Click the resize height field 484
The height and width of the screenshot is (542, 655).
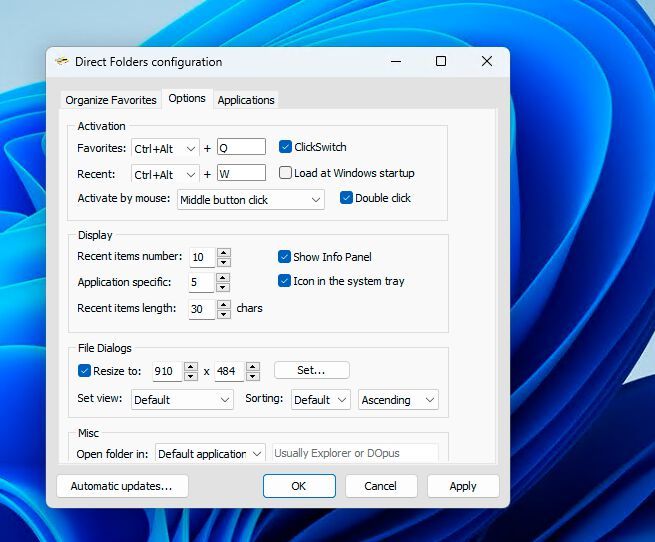(229, 371)
